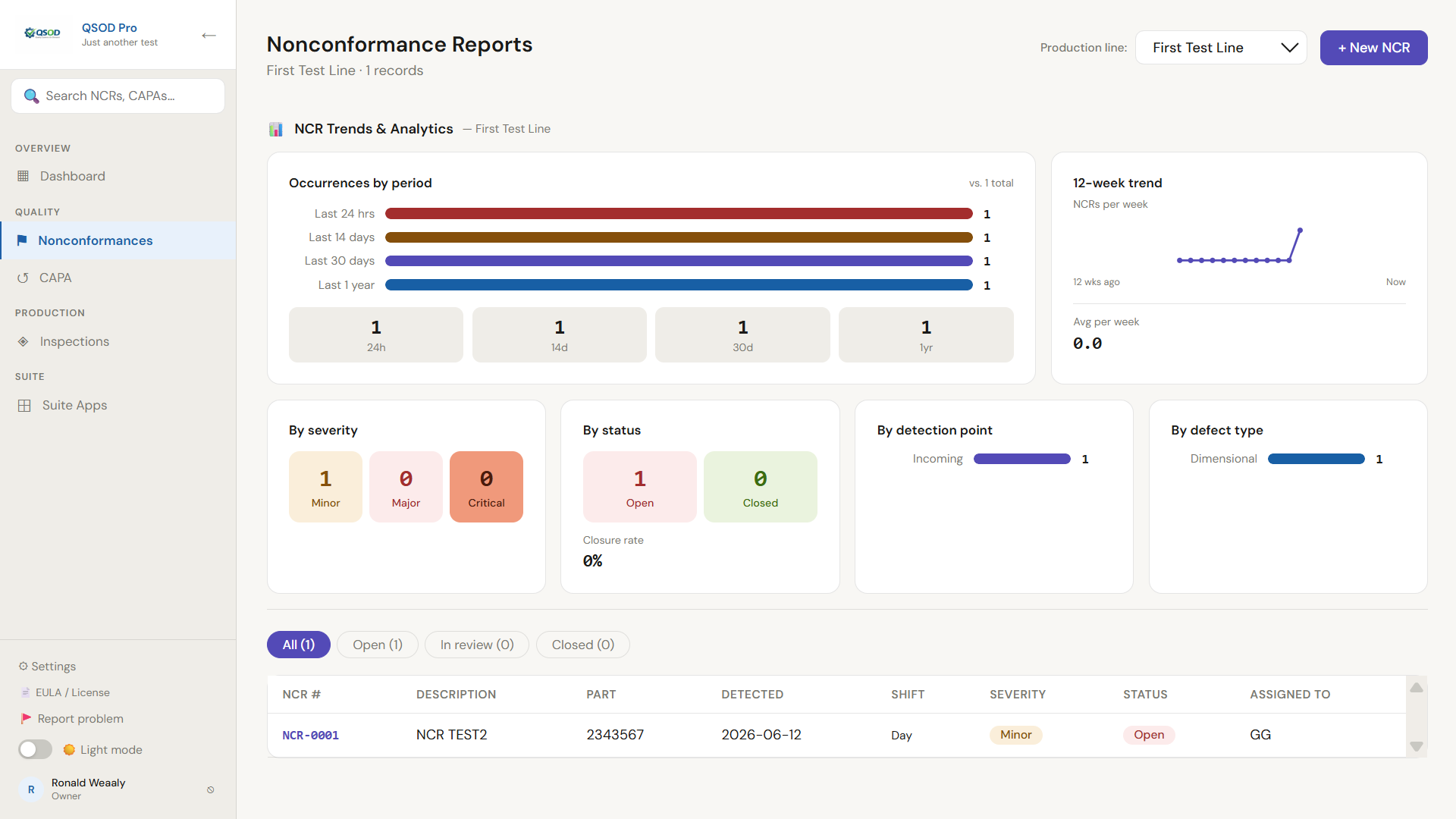Create a record with + New NCR
Viewport: 1456px width, 819px height.
click(x=1373, y=48)
